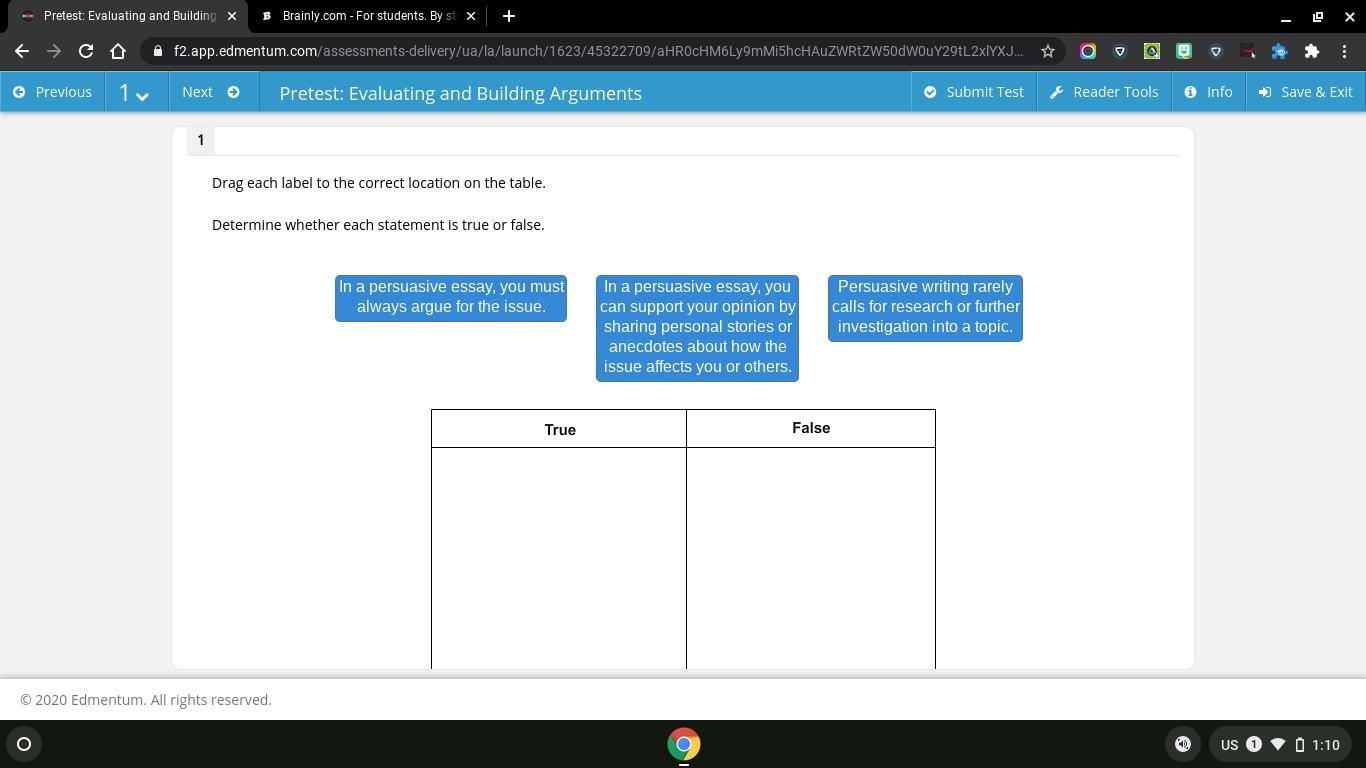Click the site lock icon in address bar

tap(157, 51)
